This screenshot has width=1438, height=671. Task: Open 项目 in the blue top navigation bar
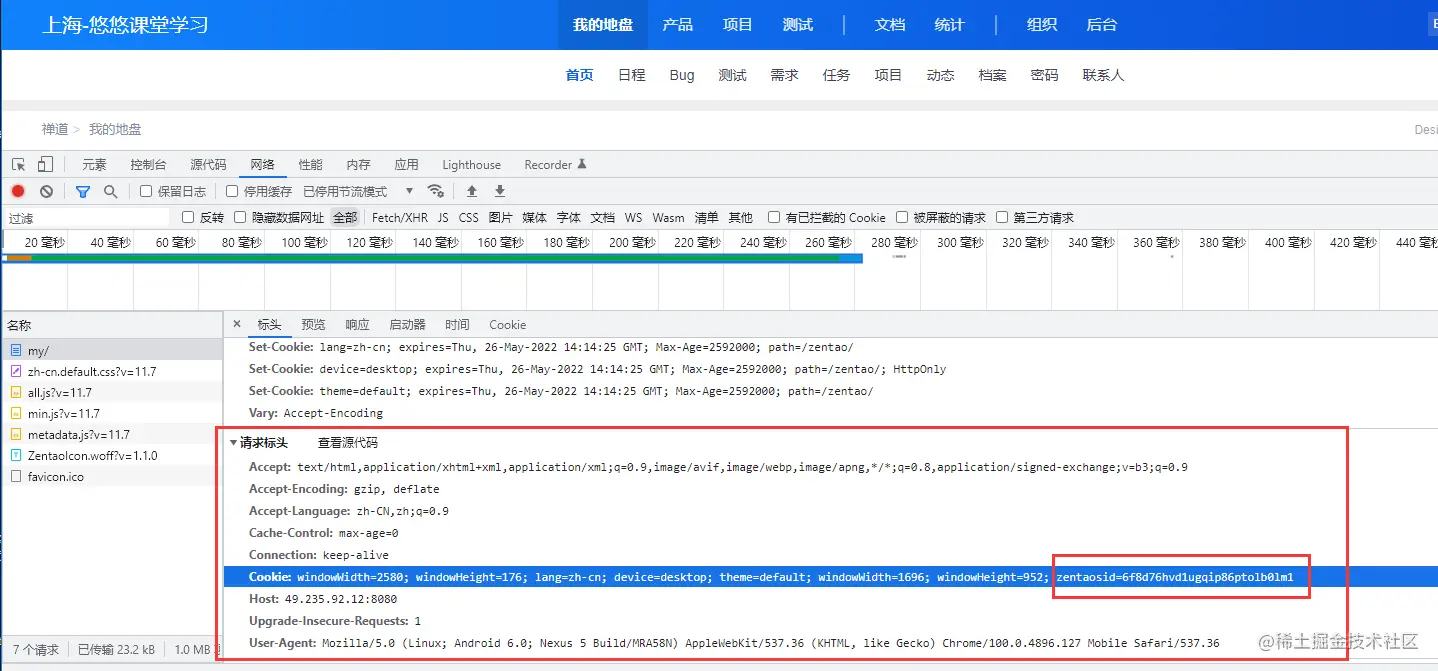737,25
